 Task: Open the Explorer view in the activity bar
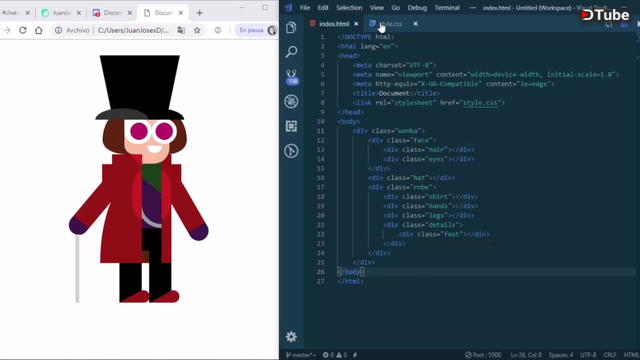click(x=291, y=28)
